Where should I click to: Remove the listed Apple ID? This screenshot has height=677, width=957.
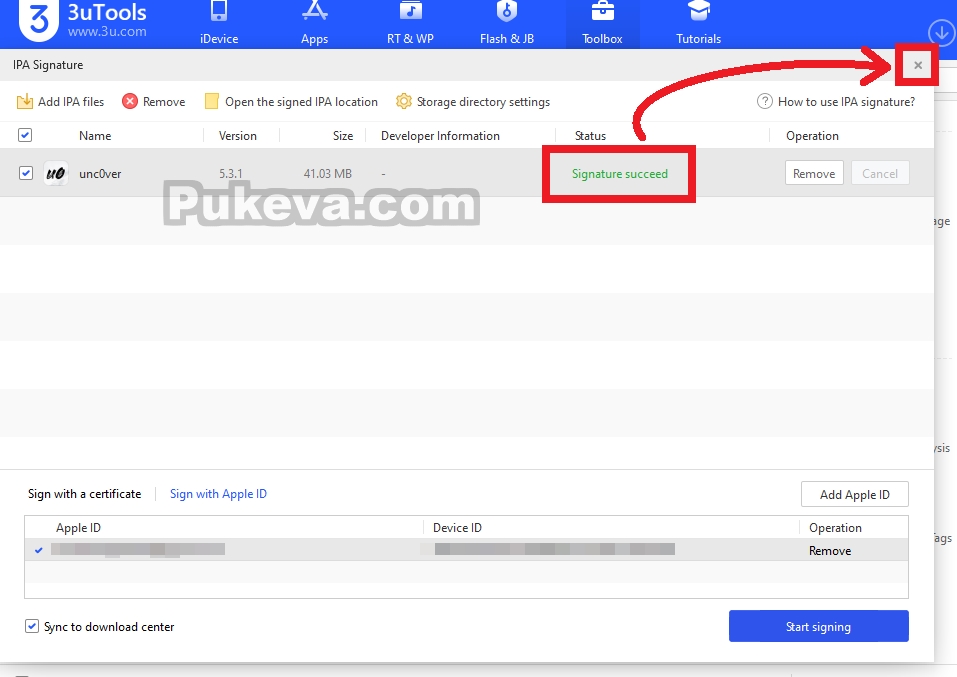829,551
